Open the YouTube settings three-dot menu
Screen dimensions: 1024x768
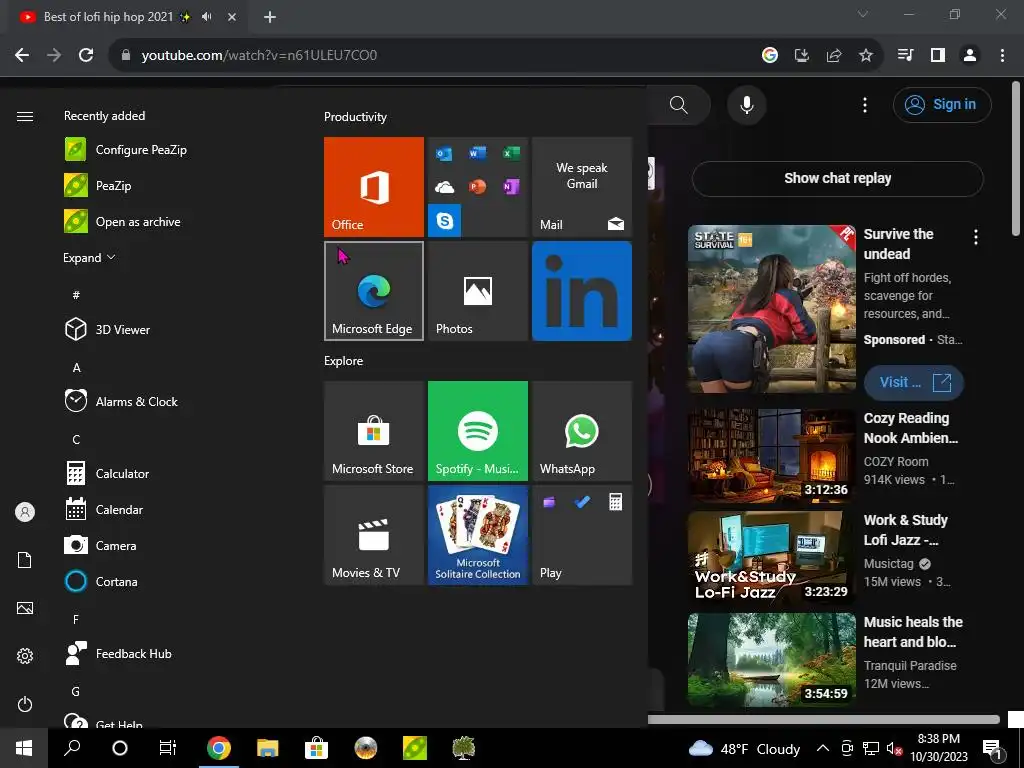(x=865, y=104)
